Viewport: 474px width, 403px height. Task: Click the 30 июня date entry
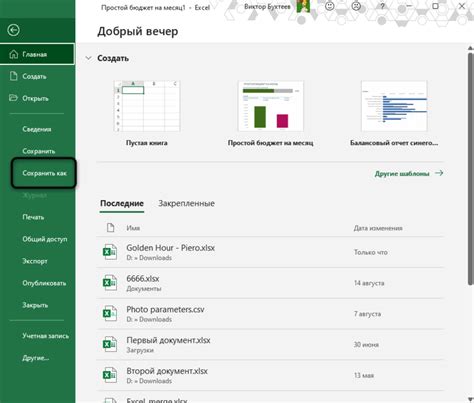366,344
